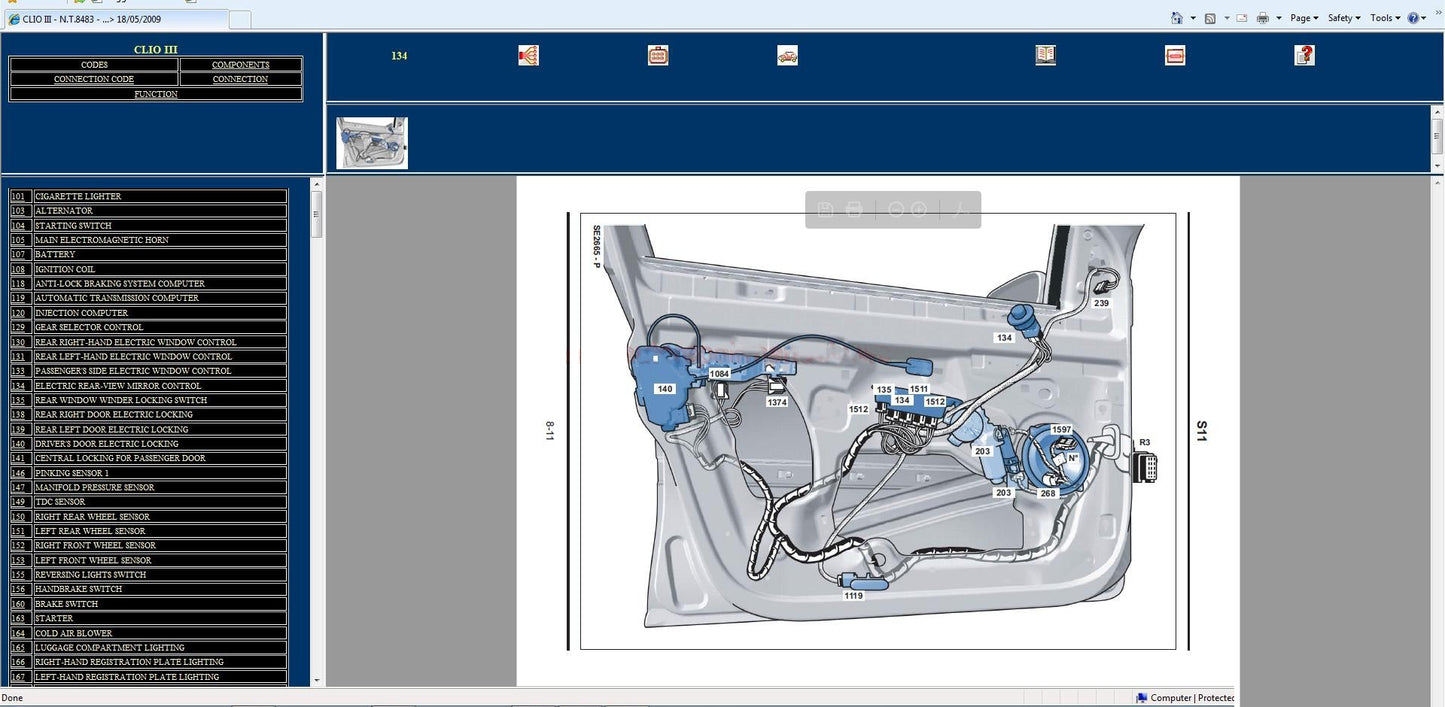Click the print icon on PDF toolbar
The image size is (1445, 707).
854,210
